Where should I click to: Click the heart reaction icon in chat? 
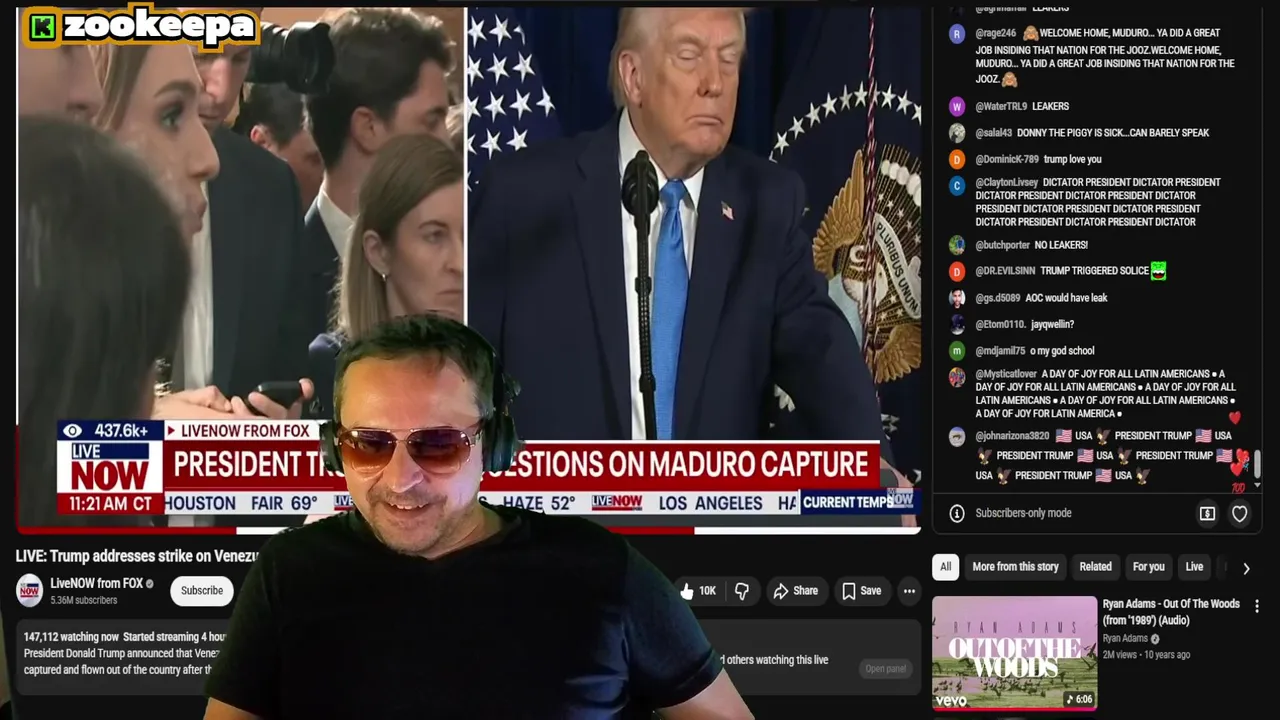[x=1239, y=514]
